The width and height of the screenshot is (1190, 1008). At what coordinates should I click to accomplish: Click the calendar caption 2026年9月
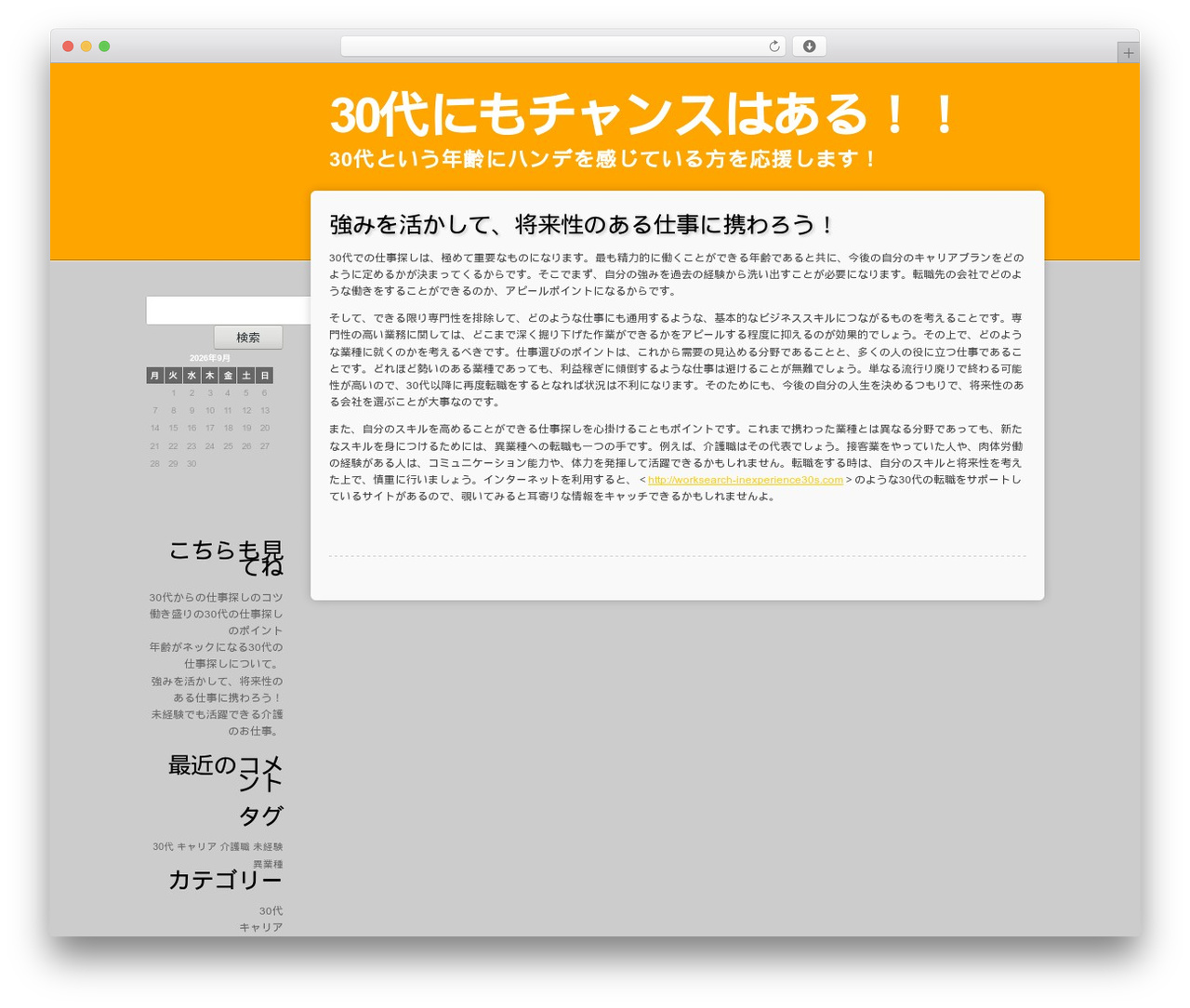click(x=210, y=358)
